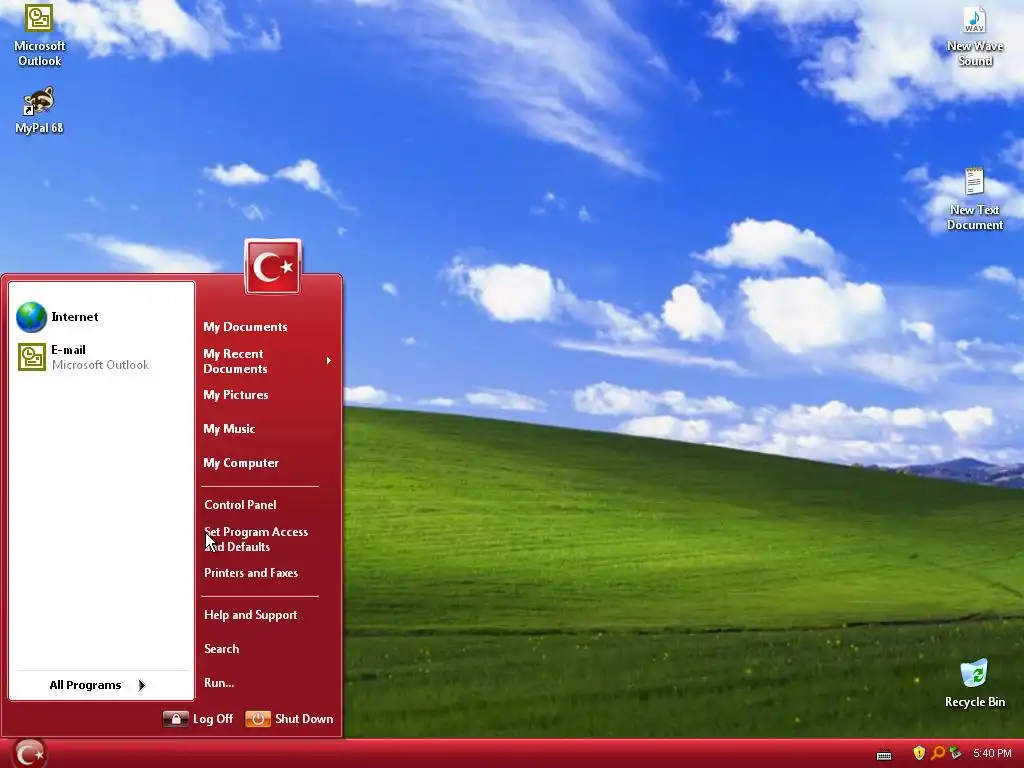
Task: Click the Safely Remove Hardware tray icon
Action: click(955, 754)
